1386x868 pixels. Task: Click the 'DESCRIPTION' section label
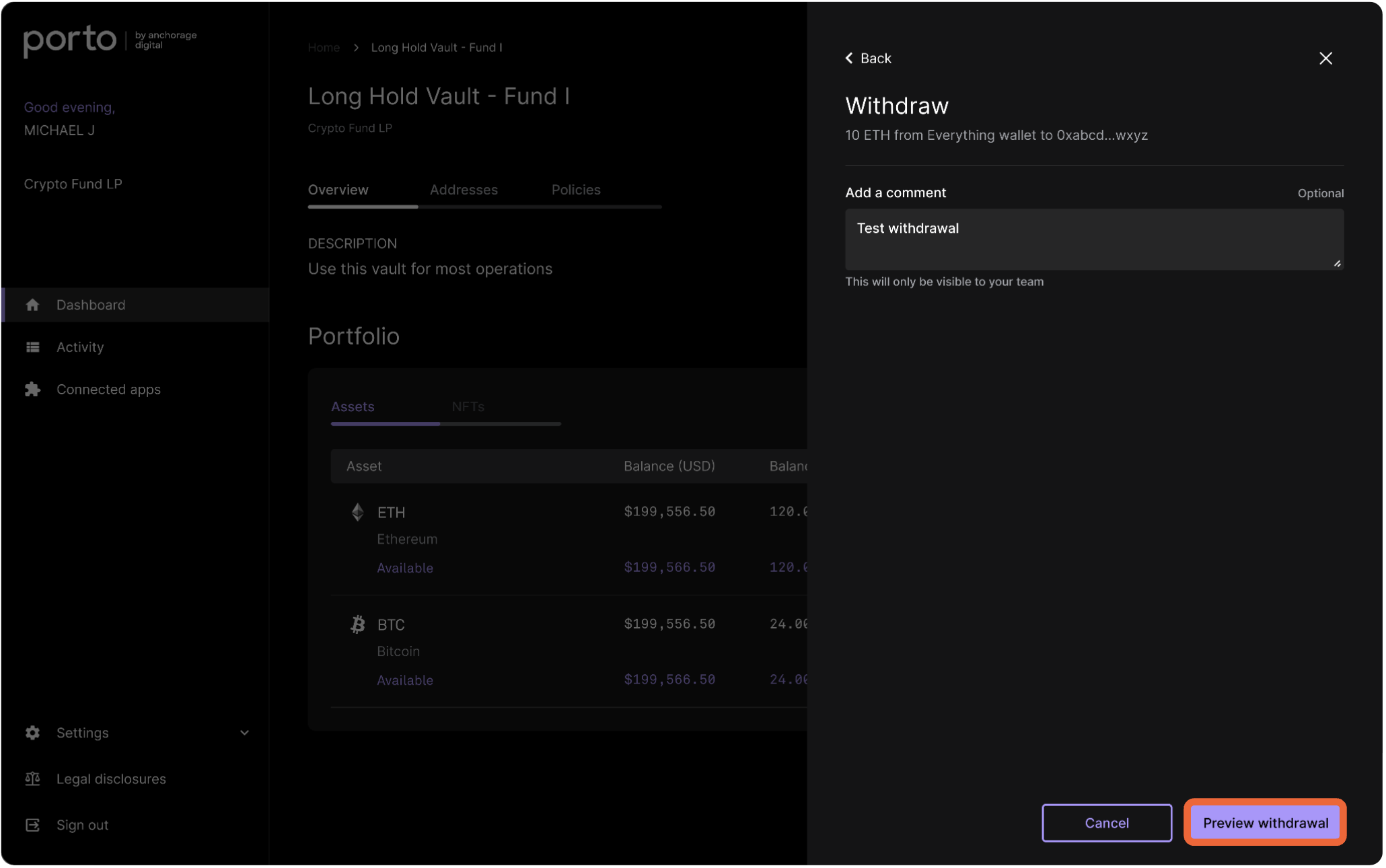pyautogui.click(x=353, y=244)
